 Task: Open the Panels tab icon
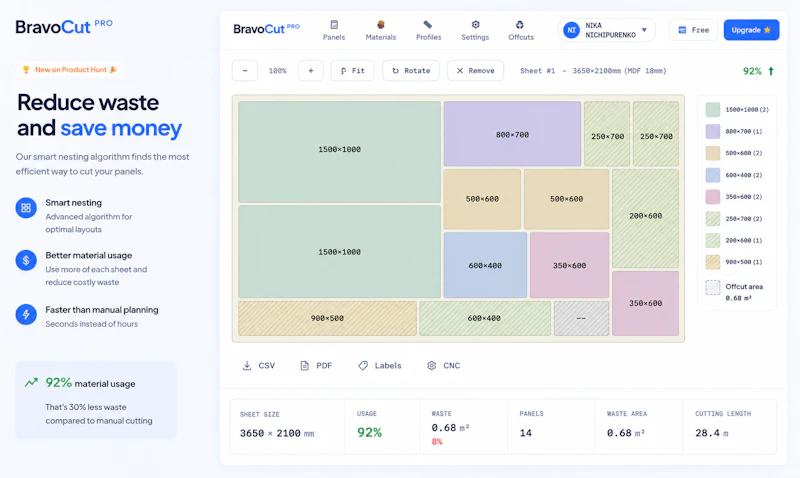pos(334,24)
